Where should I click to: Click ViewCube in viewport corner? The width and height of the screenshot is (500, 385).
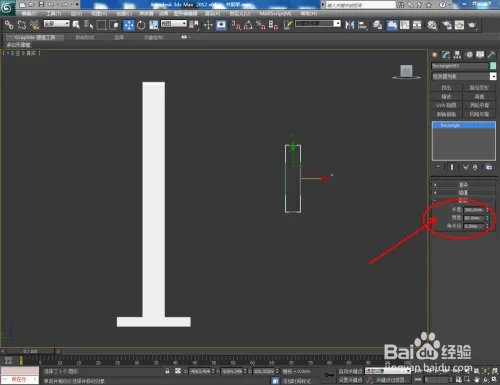(x=406, y=72)
